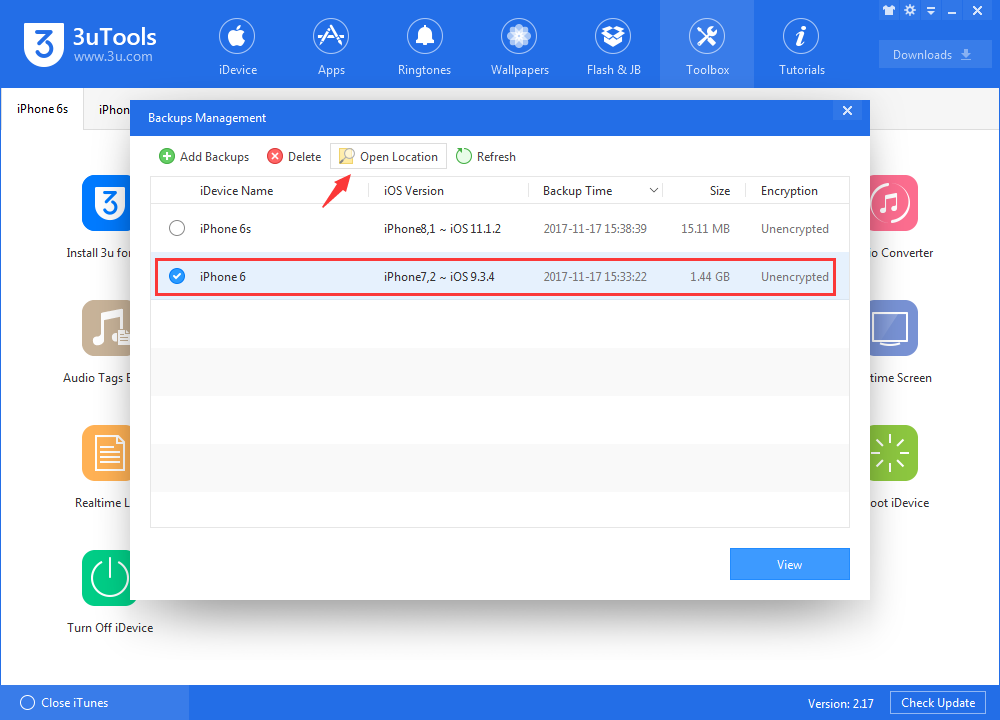
Task: Click the View button
Action: [x=790, y=564]
